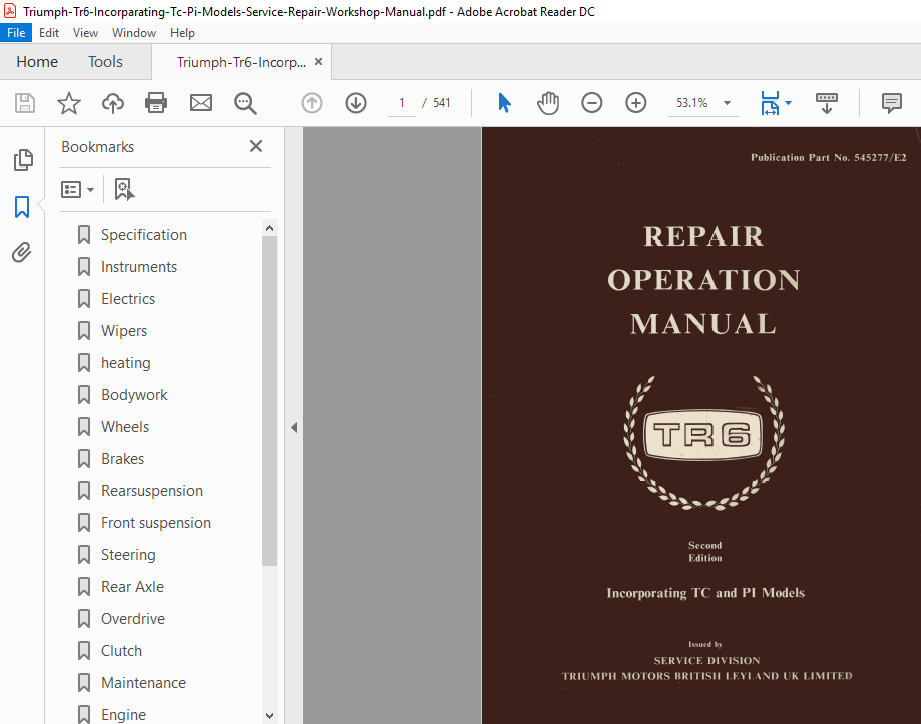Open the Edit menu
Viewport: 921px width, 724px height.
point(49,33)
